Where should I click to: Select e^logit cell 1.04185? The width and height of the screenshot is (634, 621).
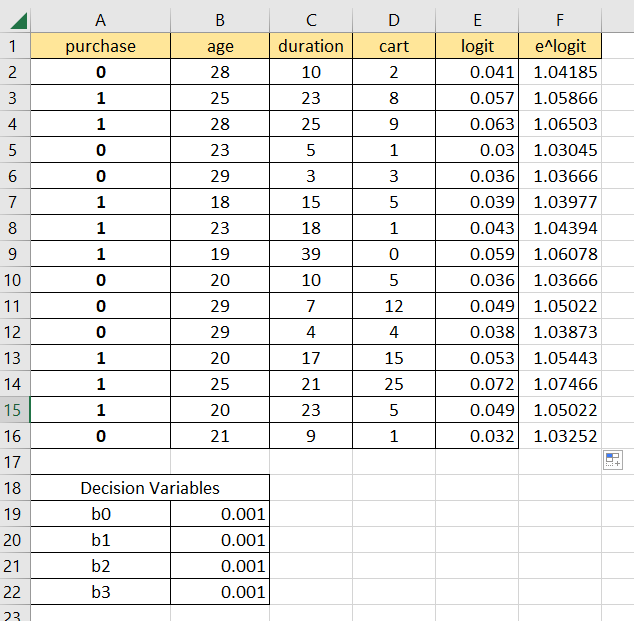[560, 72]
